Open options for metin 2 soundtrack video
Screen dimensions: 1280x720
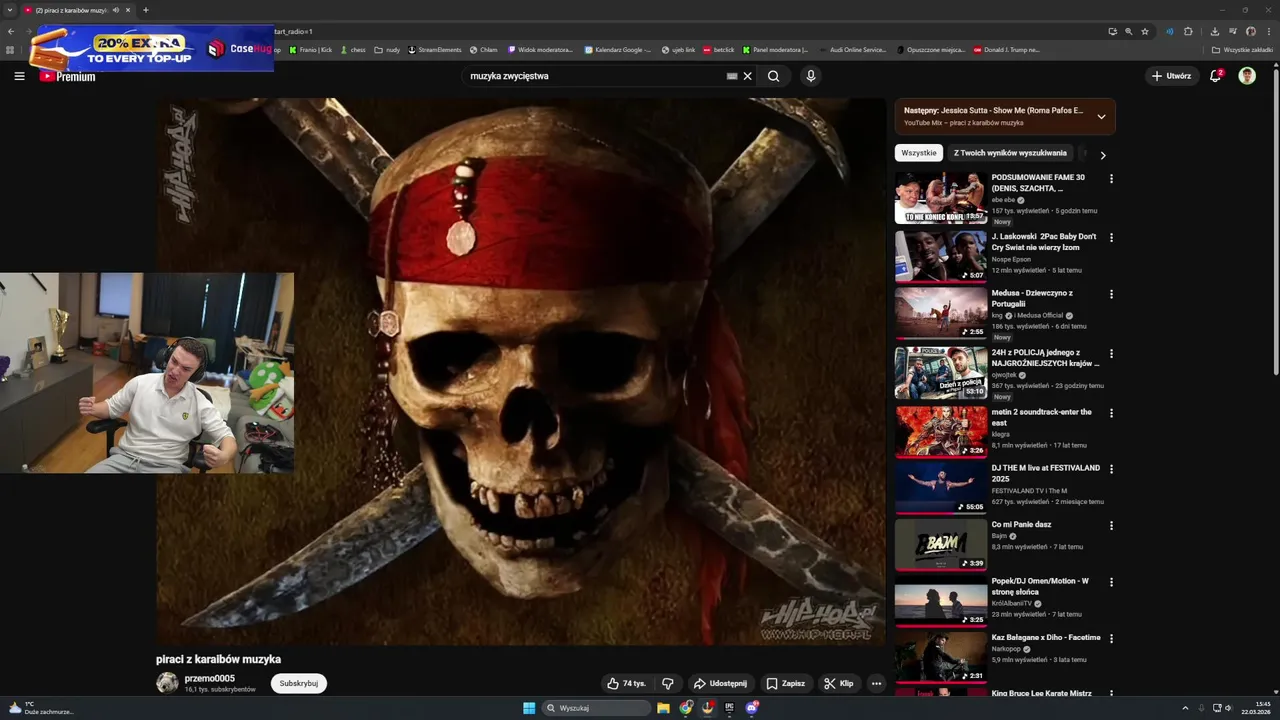point(1111,413)
